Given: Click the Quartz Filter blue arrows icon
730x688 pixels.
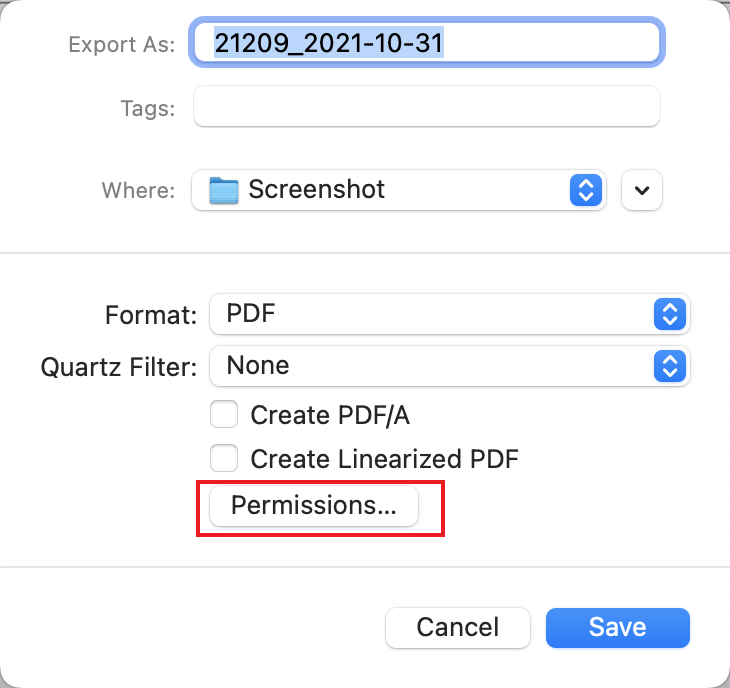Looking at the screenshot, I should [668, 366].
